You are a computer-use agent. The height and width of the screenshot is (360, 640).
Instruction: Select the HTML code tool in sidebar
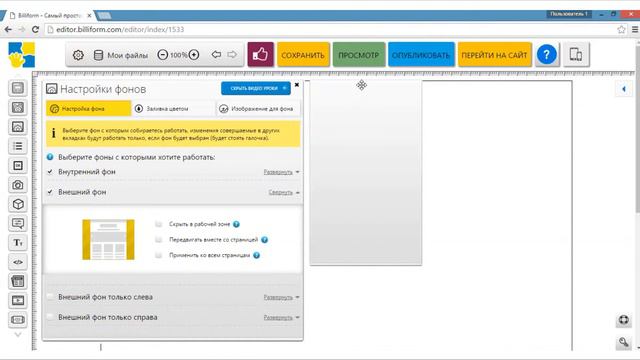coord(18,262)
